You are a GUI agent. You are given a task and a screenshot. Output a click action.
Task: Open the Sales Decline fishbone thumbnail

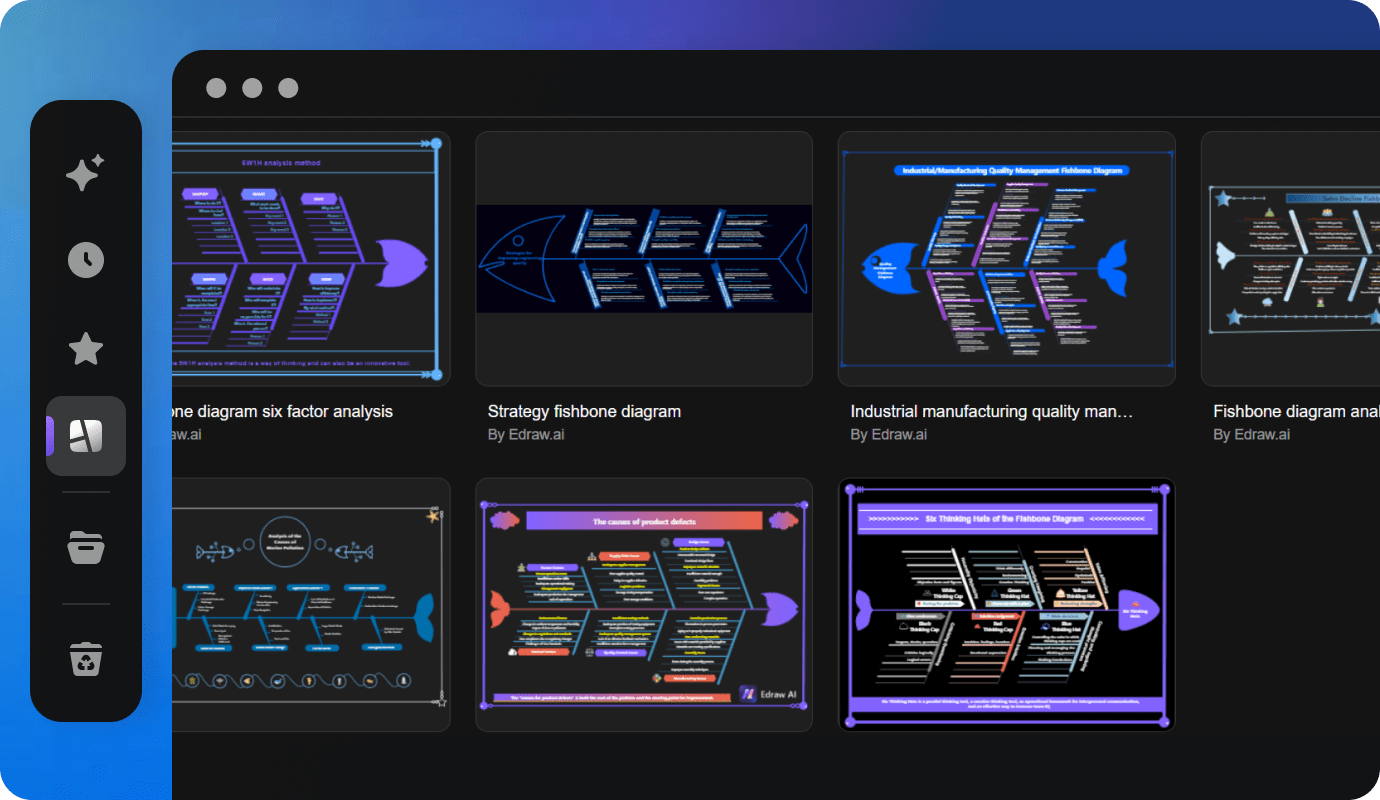pos(1291,259)
